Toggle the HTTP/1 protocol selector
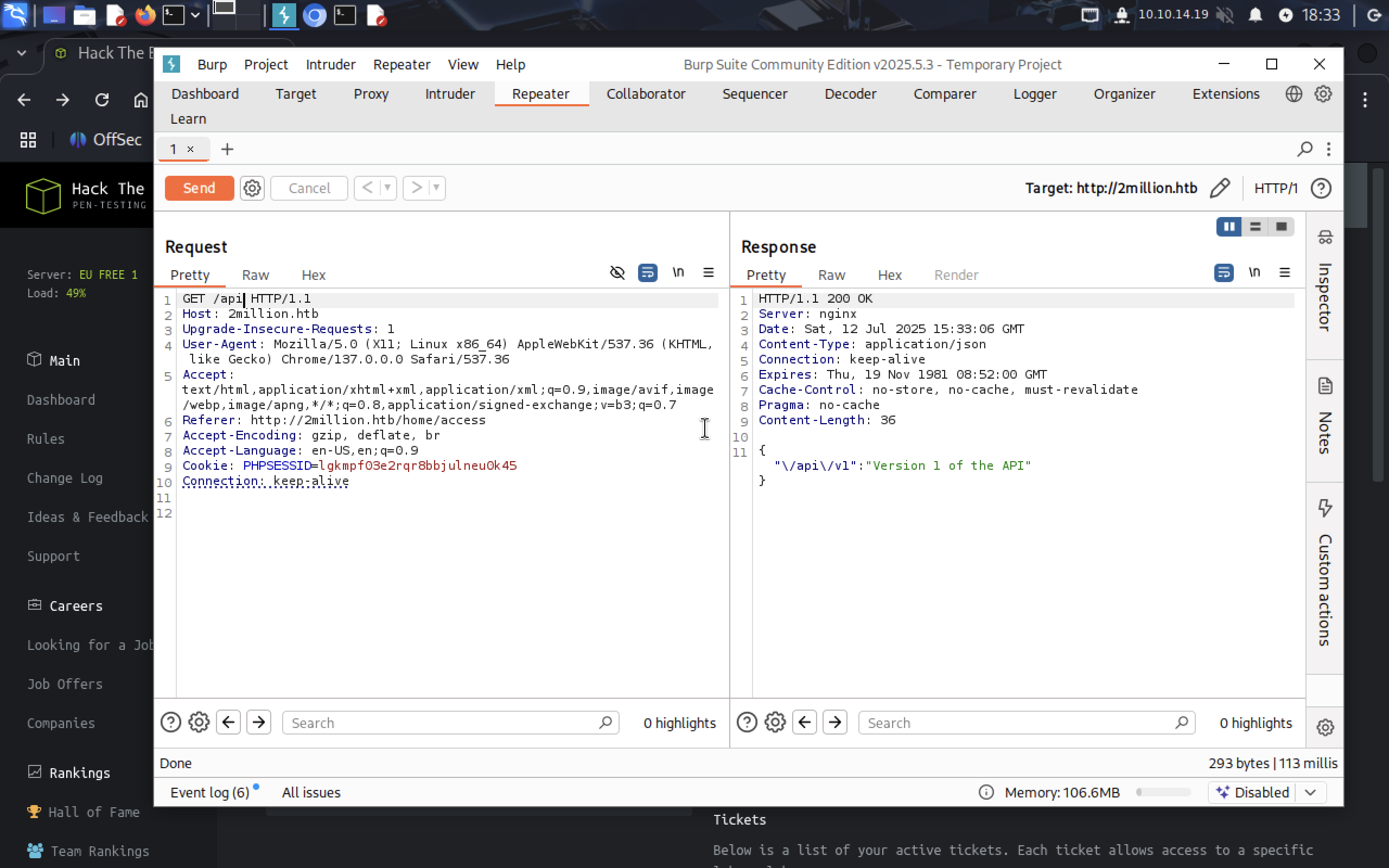Viewport: 1389px width, 868px height. pos(1276,188)
